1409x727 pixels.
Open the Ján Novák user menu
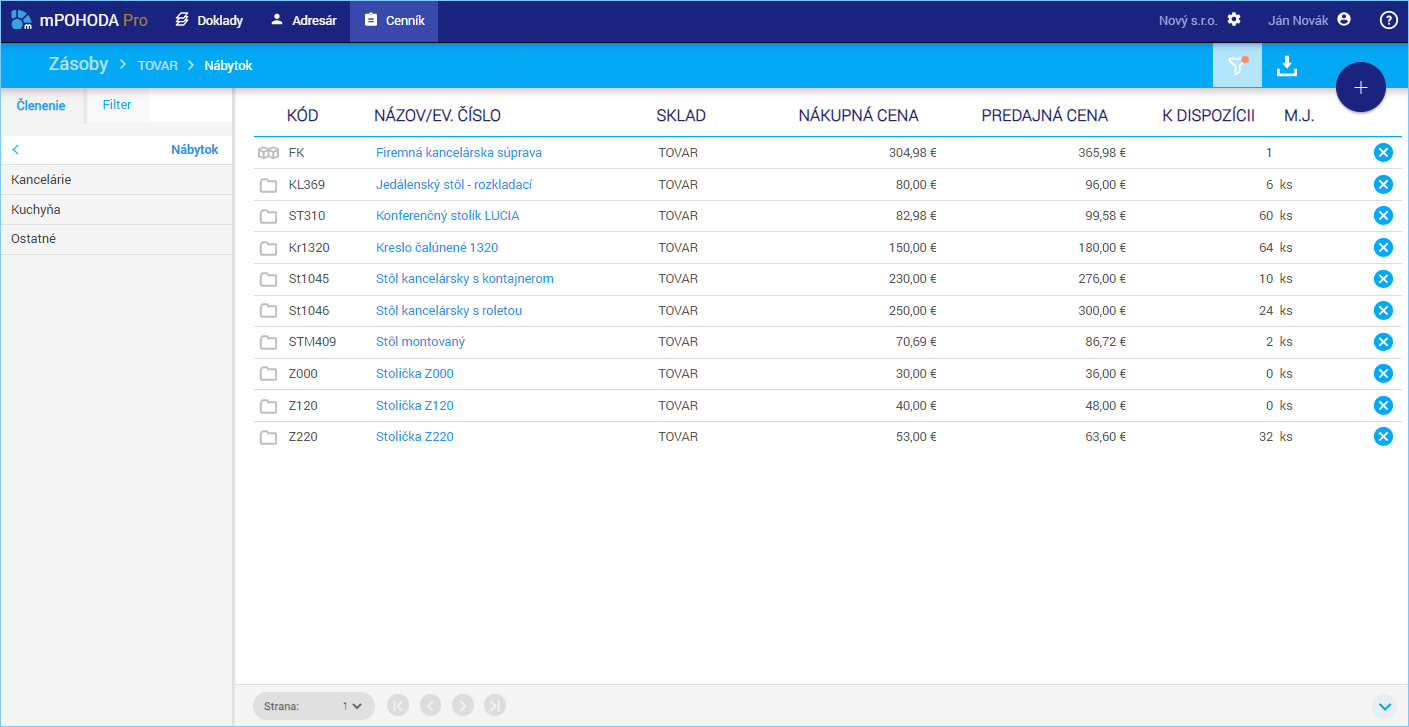tap(1309, 20)
